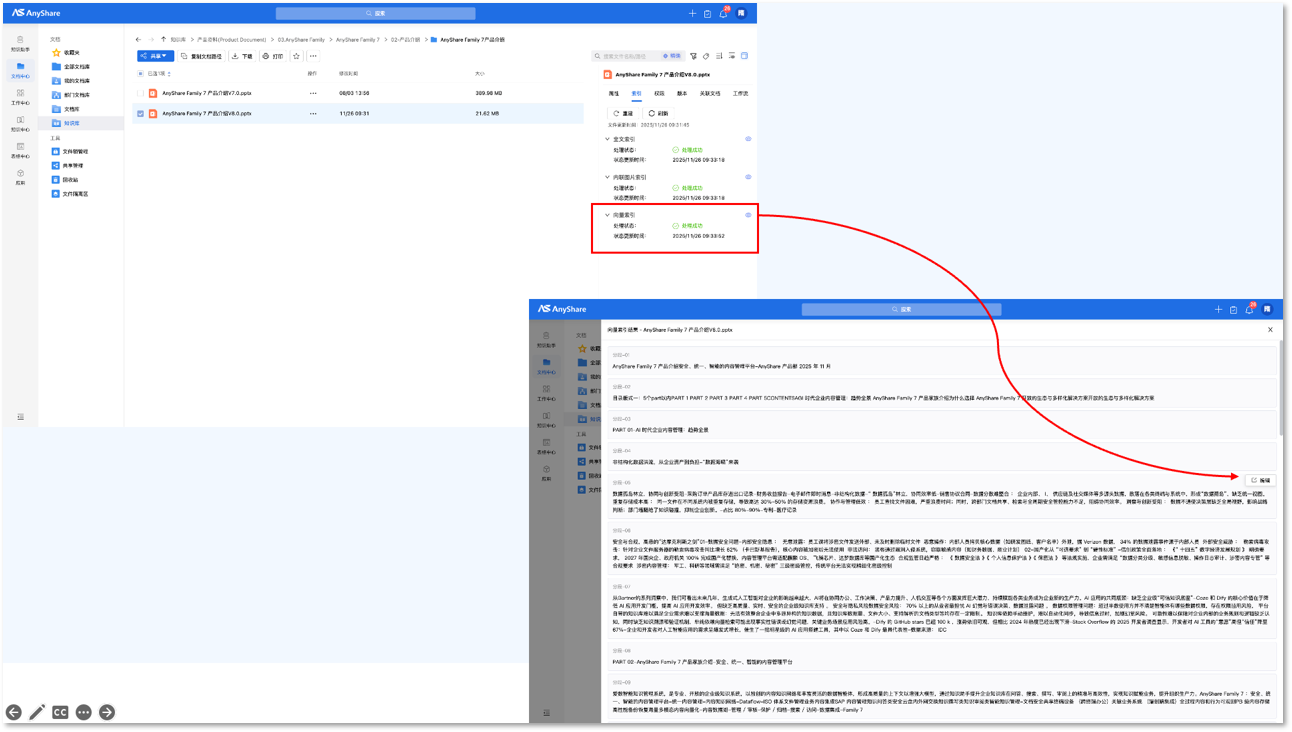The height and width of the screenshot is (732, 1292).
Task: Click the plus icon in the top header
Action: point(692,14)
